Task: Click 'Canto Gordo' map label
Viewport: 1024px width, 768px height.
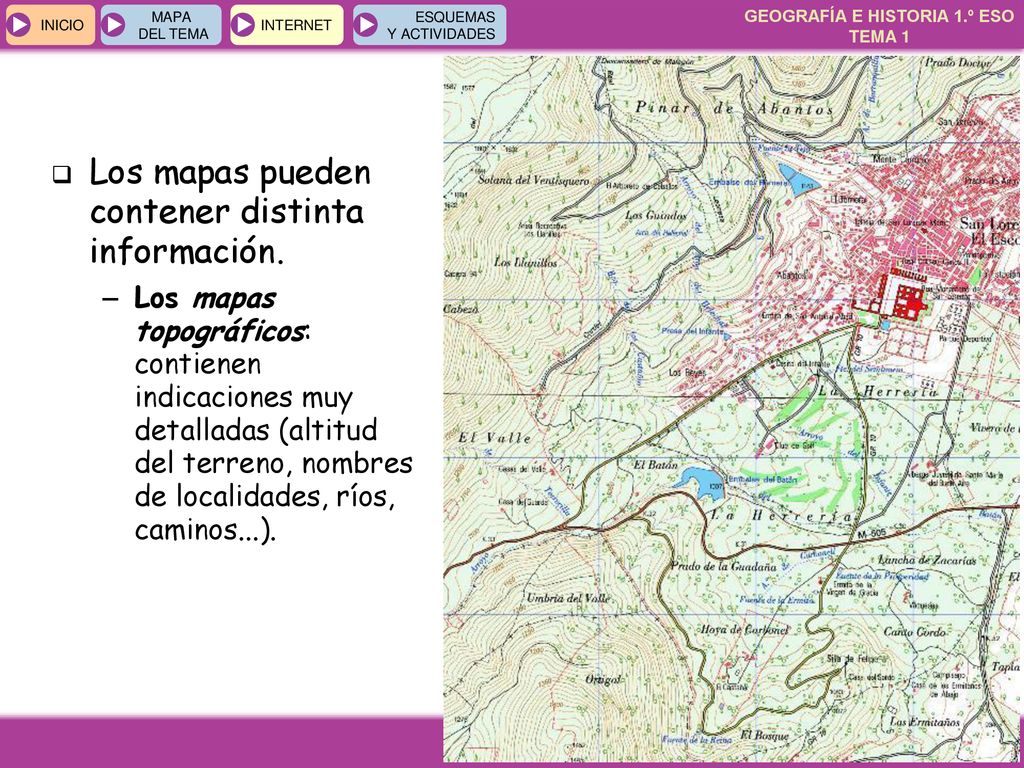Action: pyautogui.click(x=914, y=632)
